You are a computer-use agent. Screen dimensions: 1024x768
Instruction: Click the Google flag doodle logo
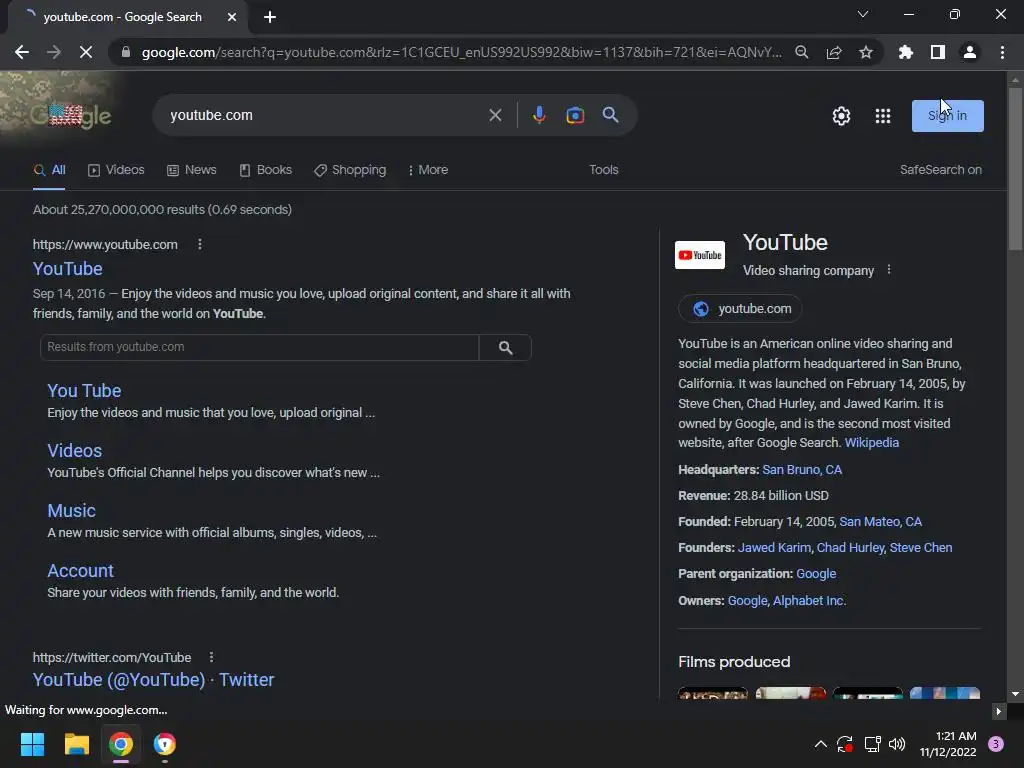point(71,116)
